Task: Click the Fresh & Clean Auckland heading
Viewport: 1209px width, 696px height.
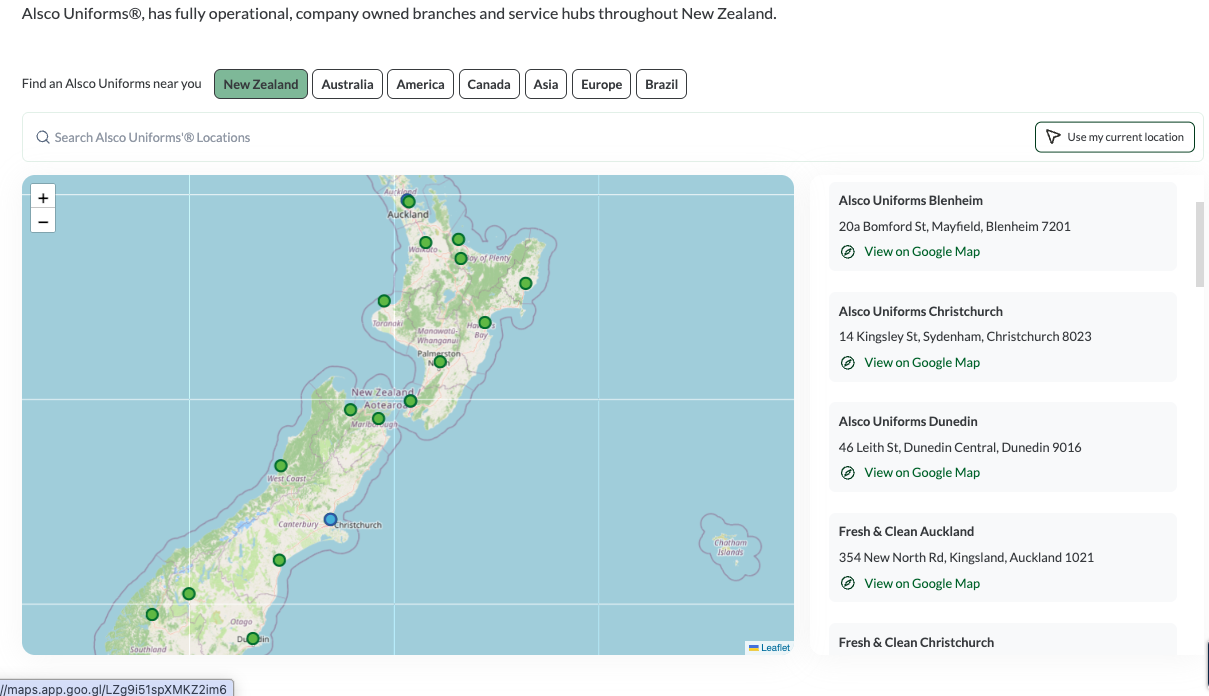Action: 906,531
